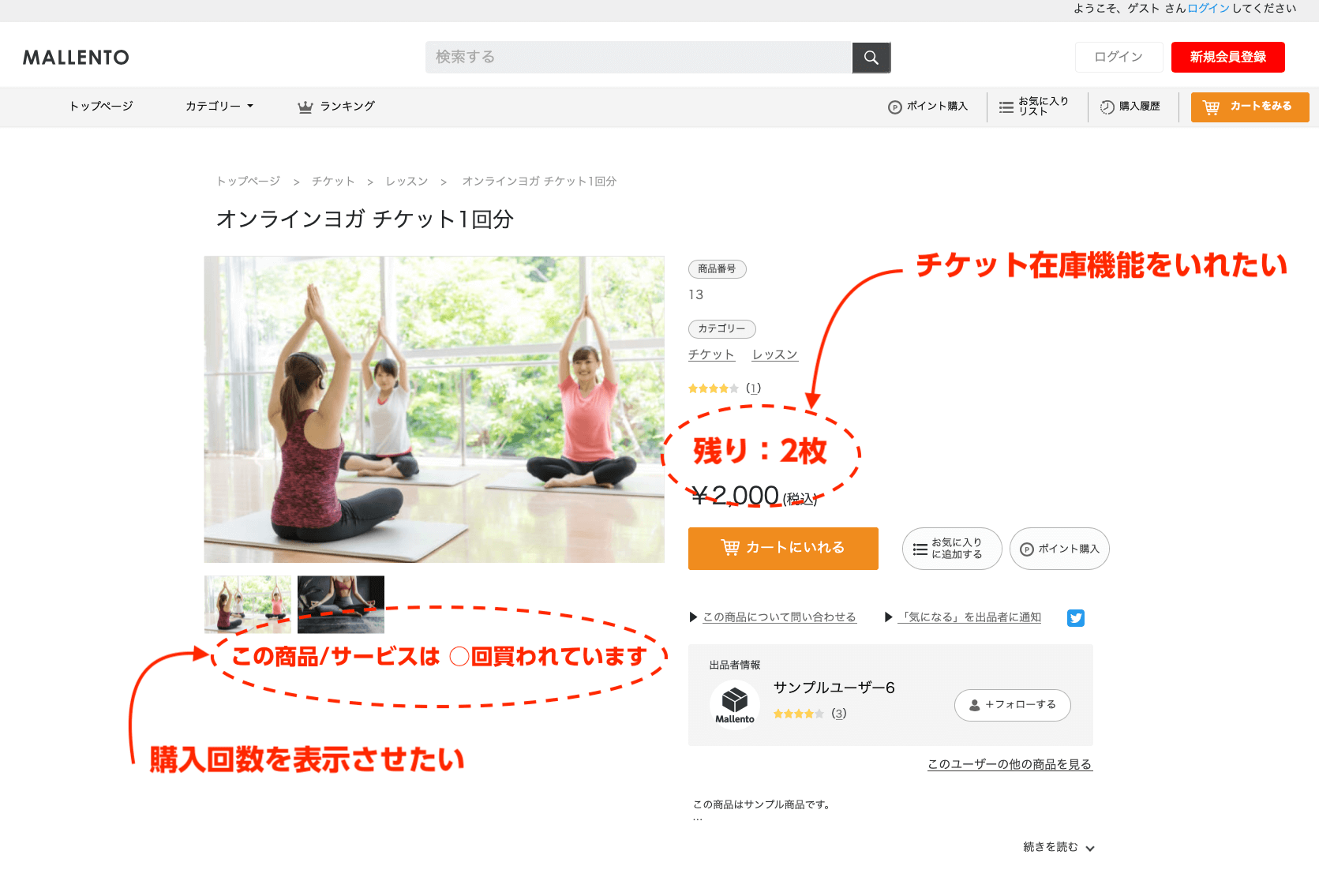Toggle お気に入りに追加する for this product

pos(951,549)
